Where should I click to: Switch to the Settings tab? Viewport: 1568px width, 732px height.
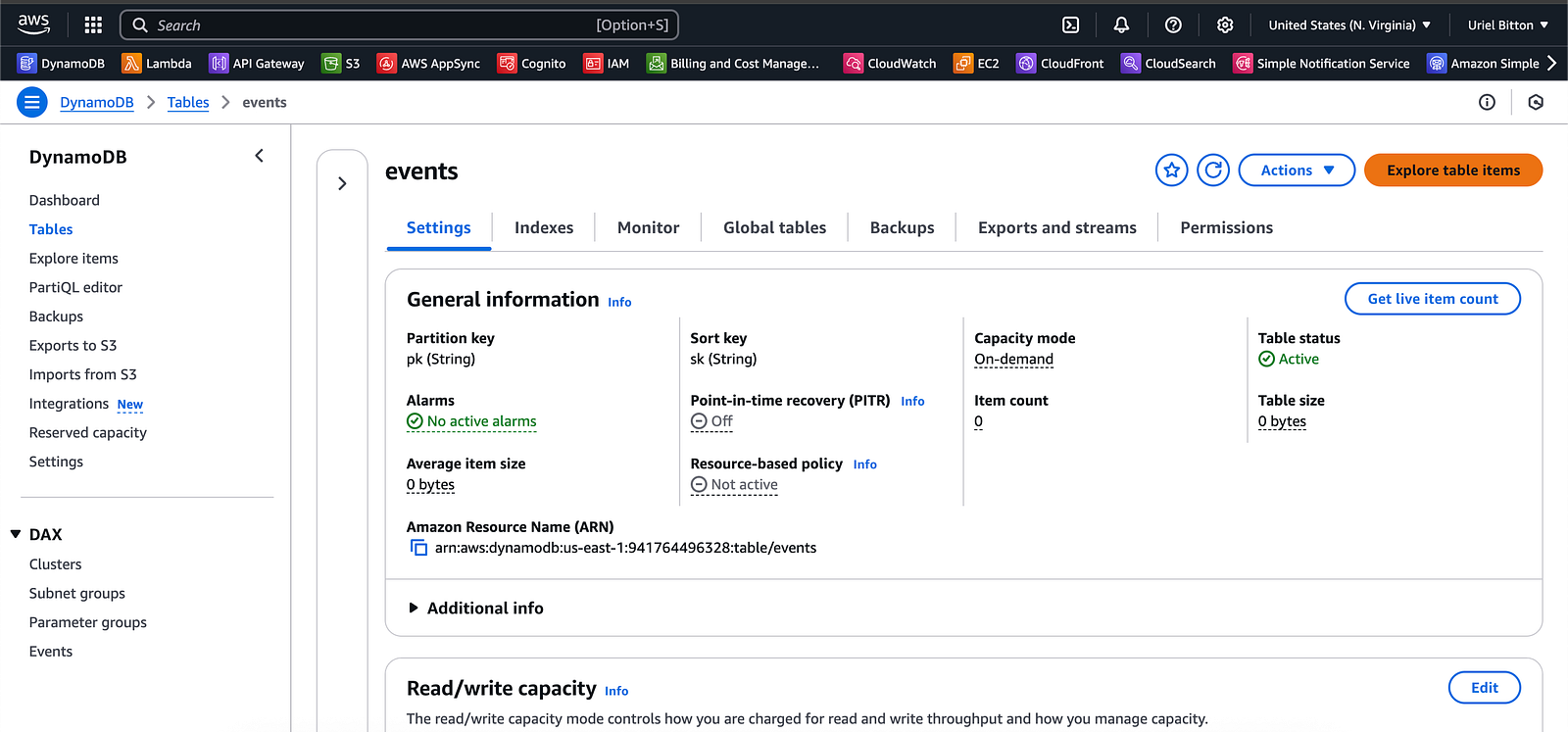(439, 227)
